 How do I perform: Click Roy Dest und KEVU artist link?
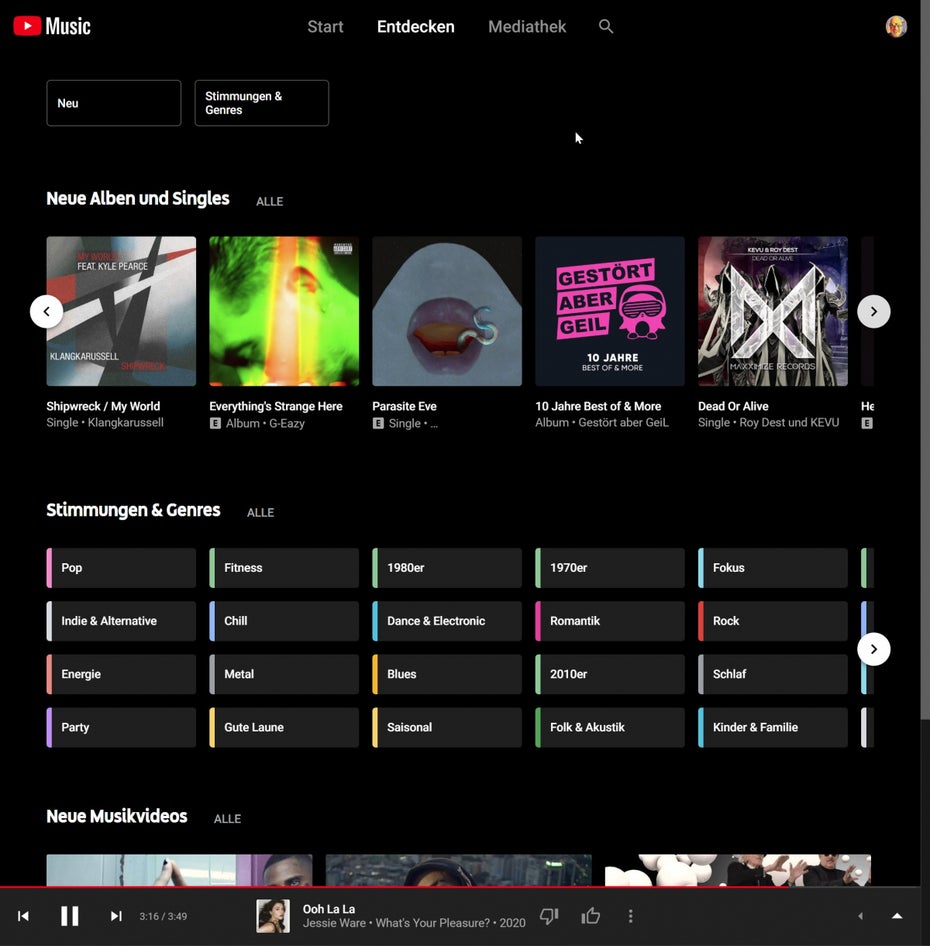(x=789, y=422)
